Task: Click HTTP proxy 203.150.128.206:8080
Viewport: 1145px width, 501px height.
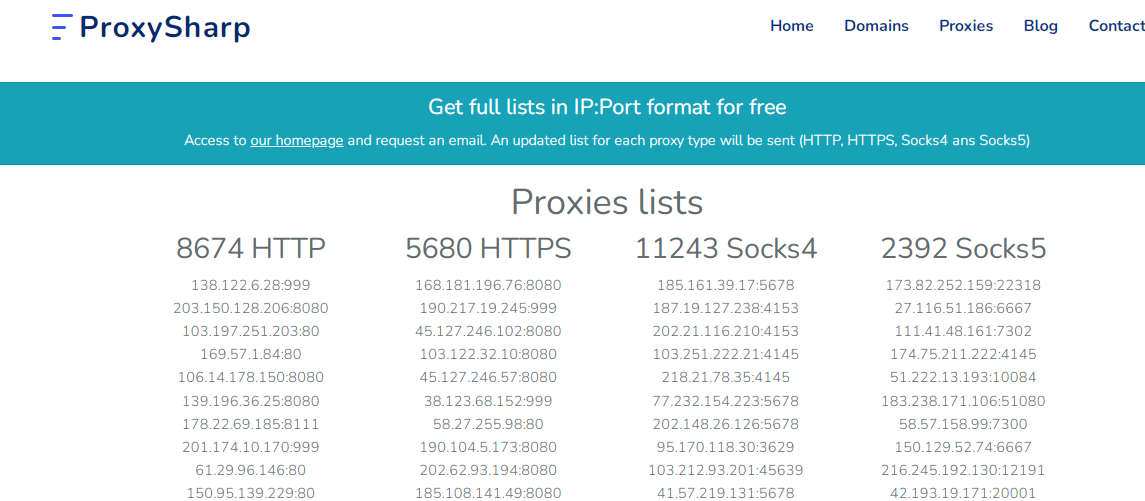Action: [x=250, y=308]
